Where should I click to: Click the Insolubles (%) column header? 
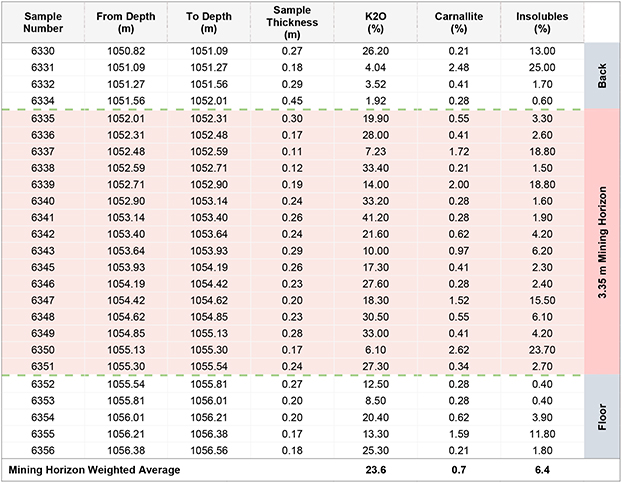546,25
